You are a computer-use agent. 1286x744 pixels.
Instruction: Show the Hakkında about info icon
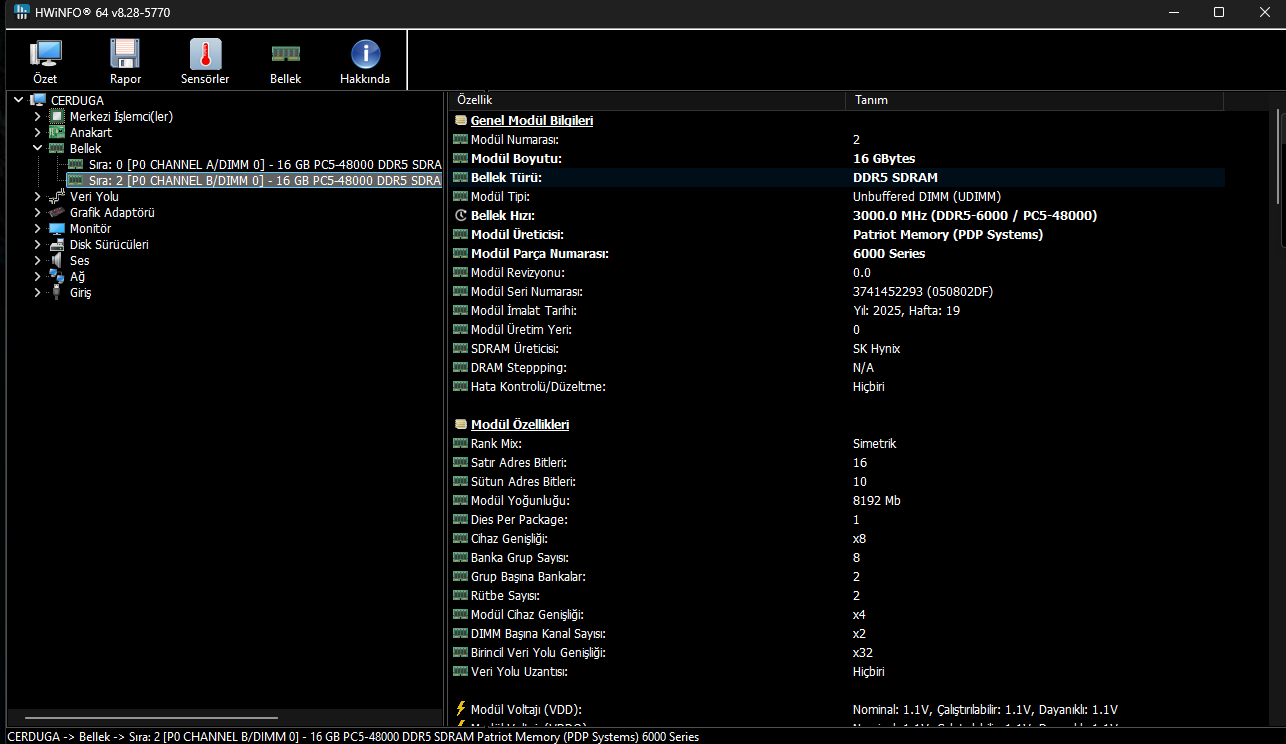365,55
